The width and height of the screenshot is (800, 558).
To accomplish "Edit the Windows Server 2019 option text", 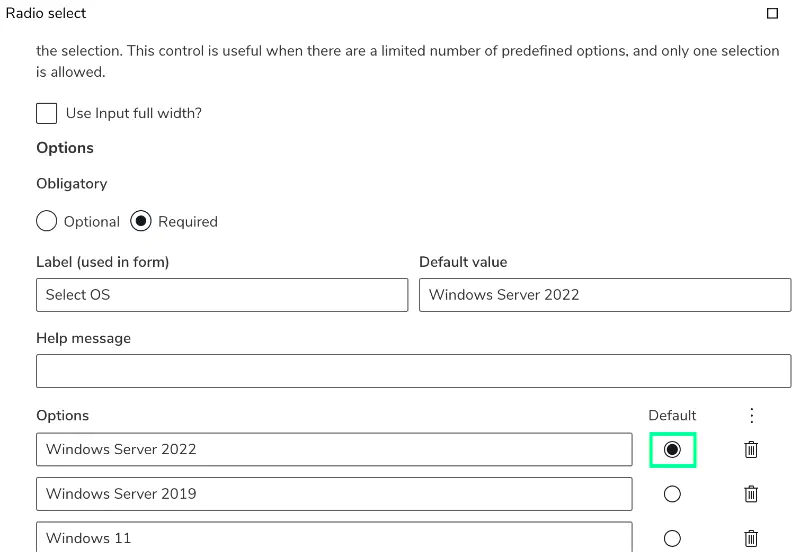I will click(x=334, y=494).
